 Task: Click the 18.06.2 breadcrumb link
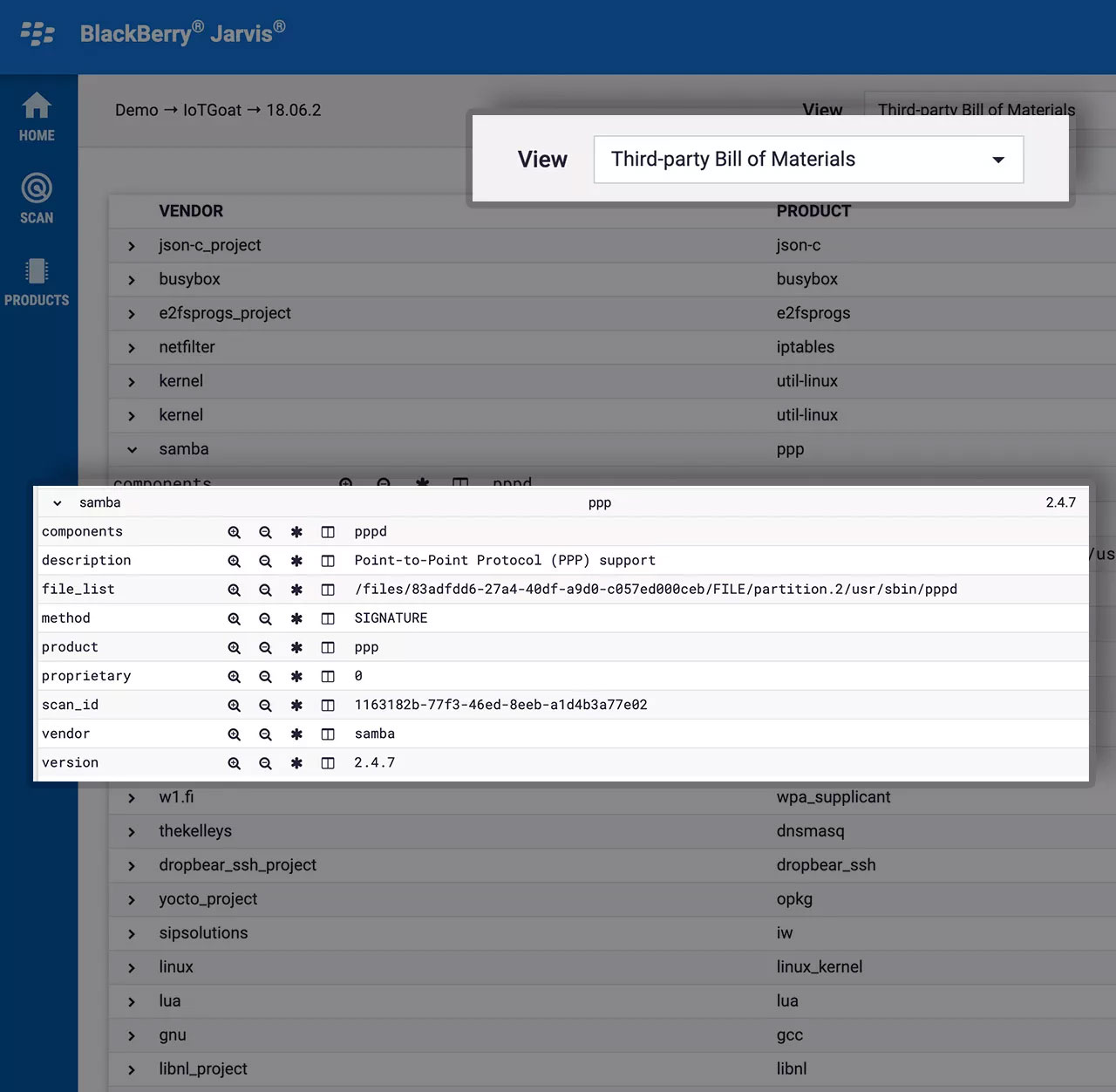point(294,110)
